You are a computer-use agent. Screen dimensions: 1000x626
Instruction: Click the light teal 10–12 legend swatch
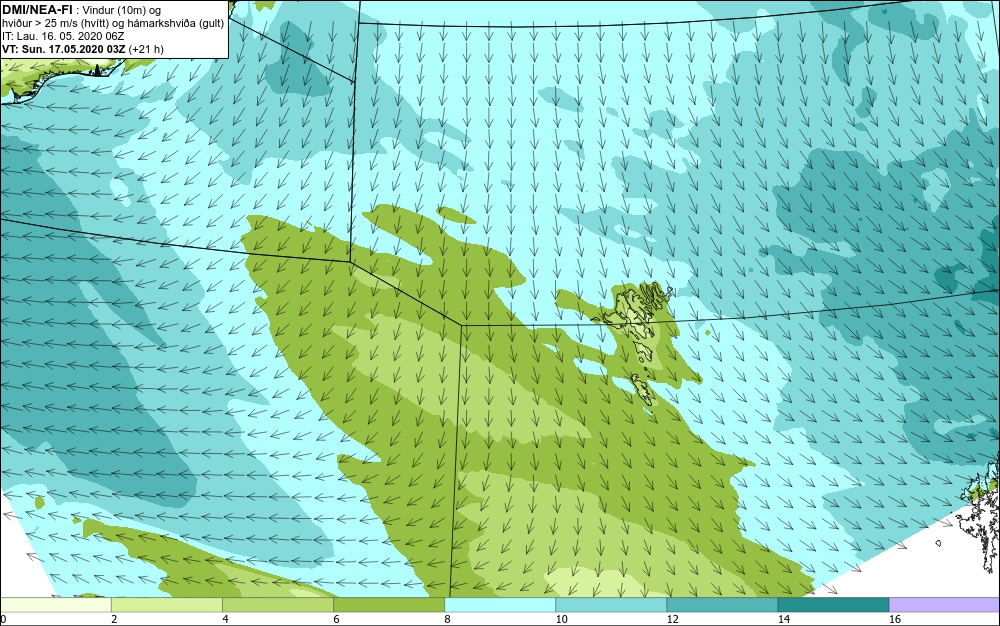tap(610, 604)
